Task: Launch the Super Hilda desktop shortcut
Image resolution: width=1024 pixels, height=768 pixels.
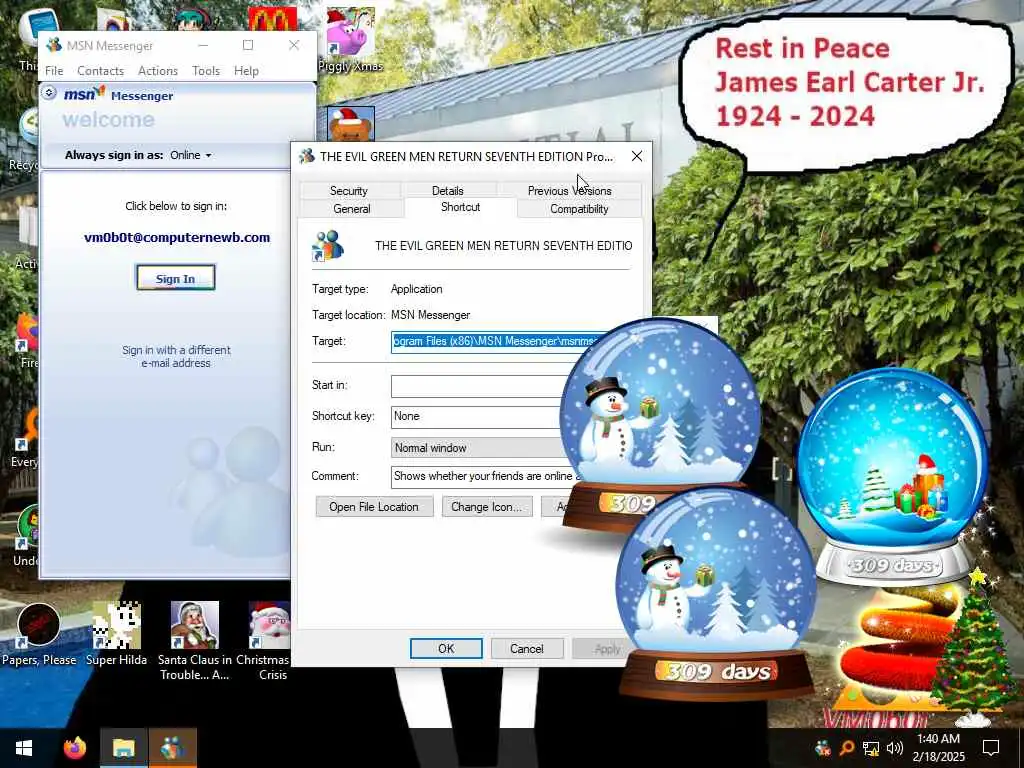Action: [x=116, y=635]
